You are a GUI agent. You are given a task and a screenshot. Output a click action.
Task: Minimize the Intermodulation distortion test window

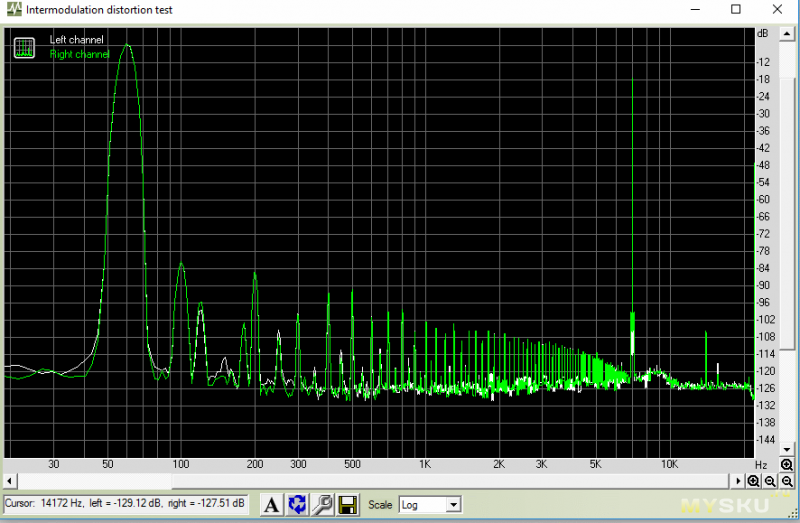click(695, 9)
